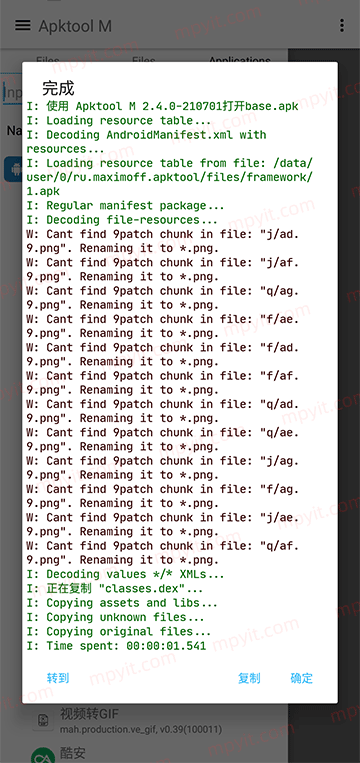The height and width of the screenshot is (763, 360).
Task: Select the second Files tab
Action: coord(144,60)
